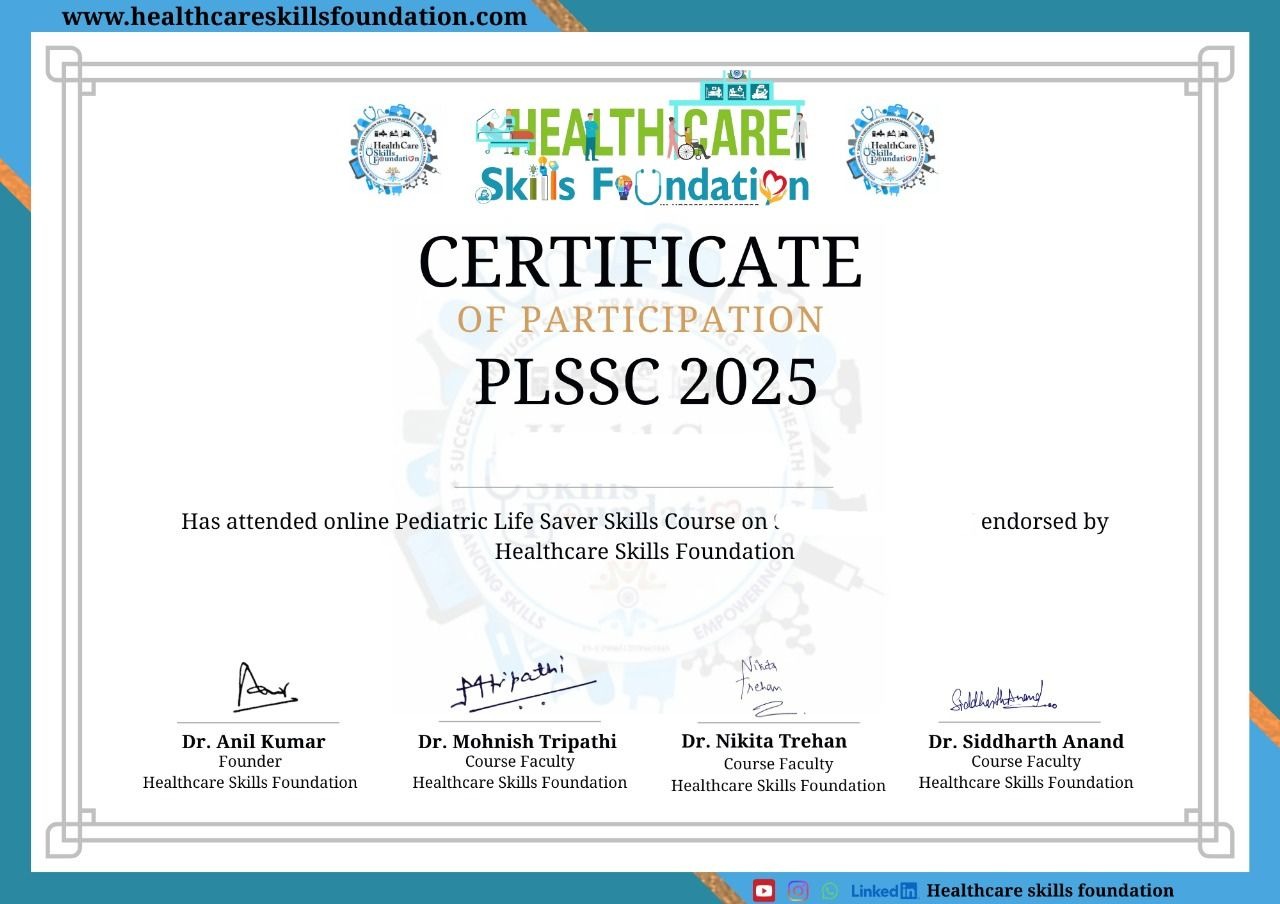
Task: Open the Instagram icon in the footer
Action: (x=798, y=890)
